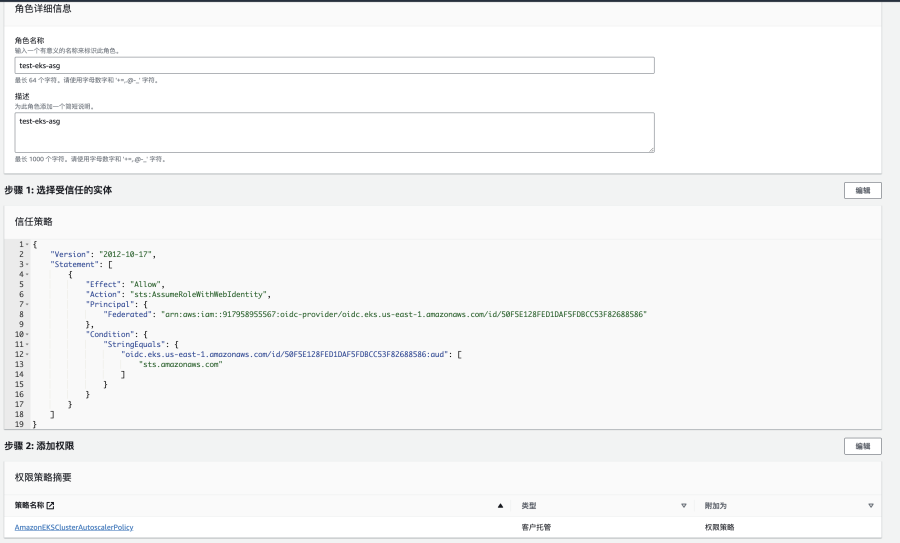Click external link icon beside 策略名称
Viewport: 900px width, 543px height.
coord(51,505)
